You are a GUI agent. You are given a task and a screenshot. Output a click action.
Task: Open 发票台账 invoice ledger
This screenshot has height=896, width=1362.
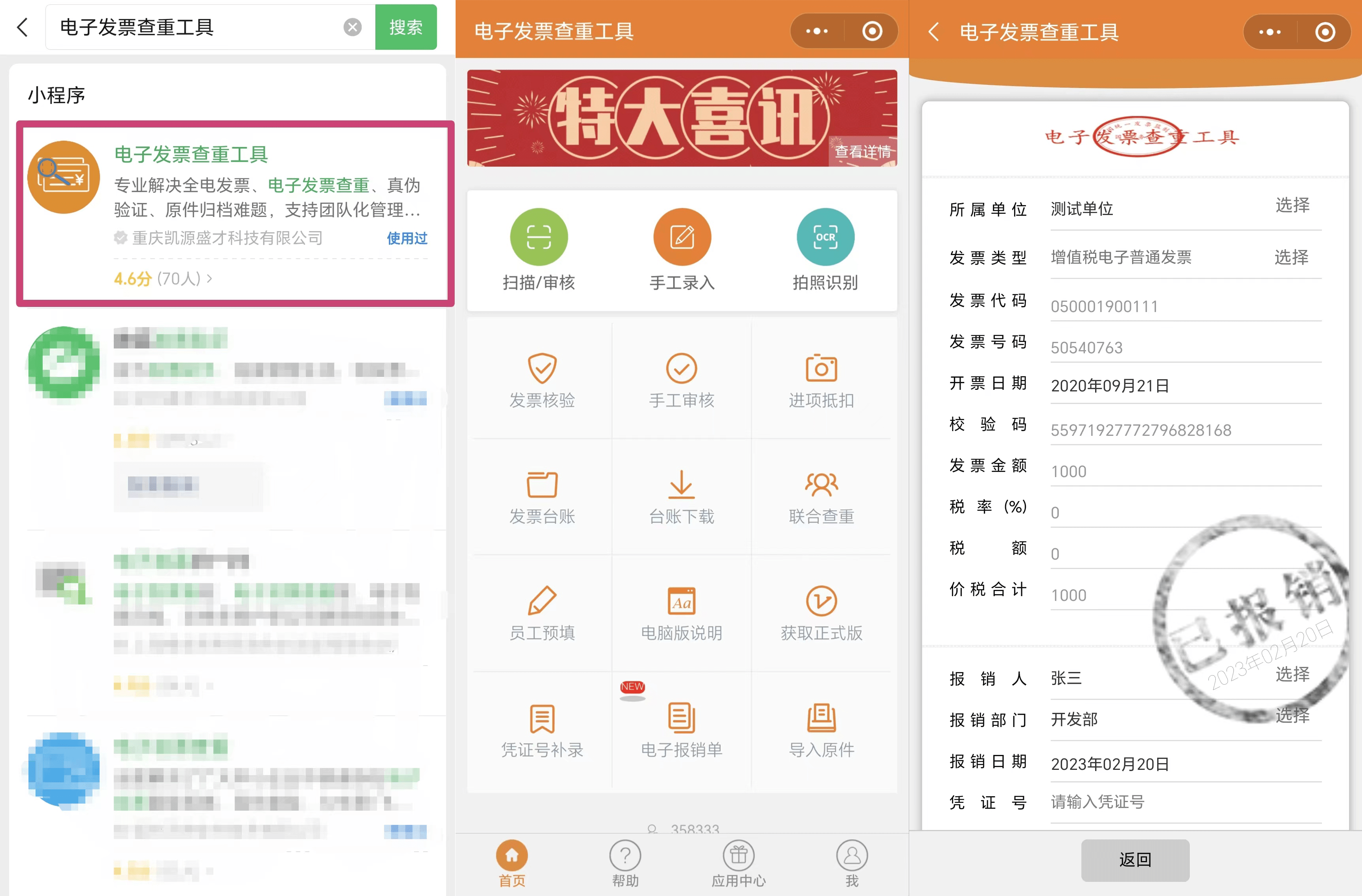point(542,497)
